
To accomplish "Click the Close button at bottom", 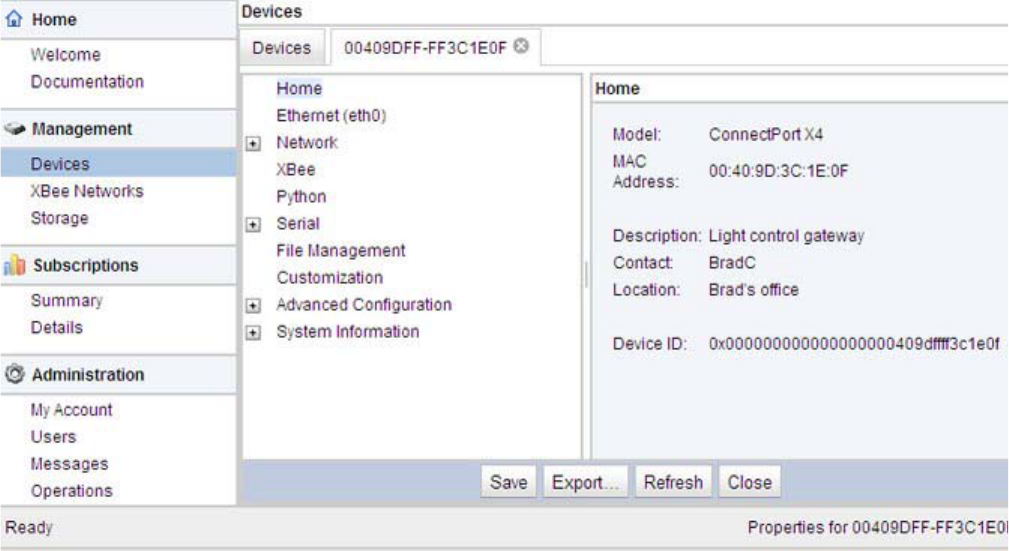I will [749, 482].
